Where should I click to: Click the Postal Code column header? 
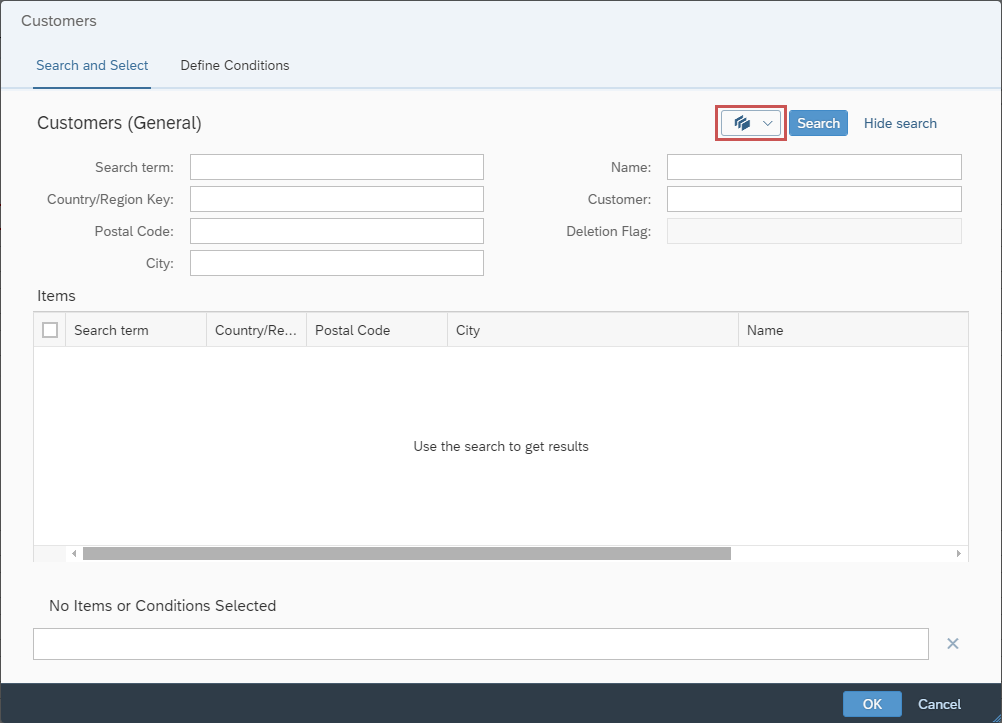pos(376,330)
